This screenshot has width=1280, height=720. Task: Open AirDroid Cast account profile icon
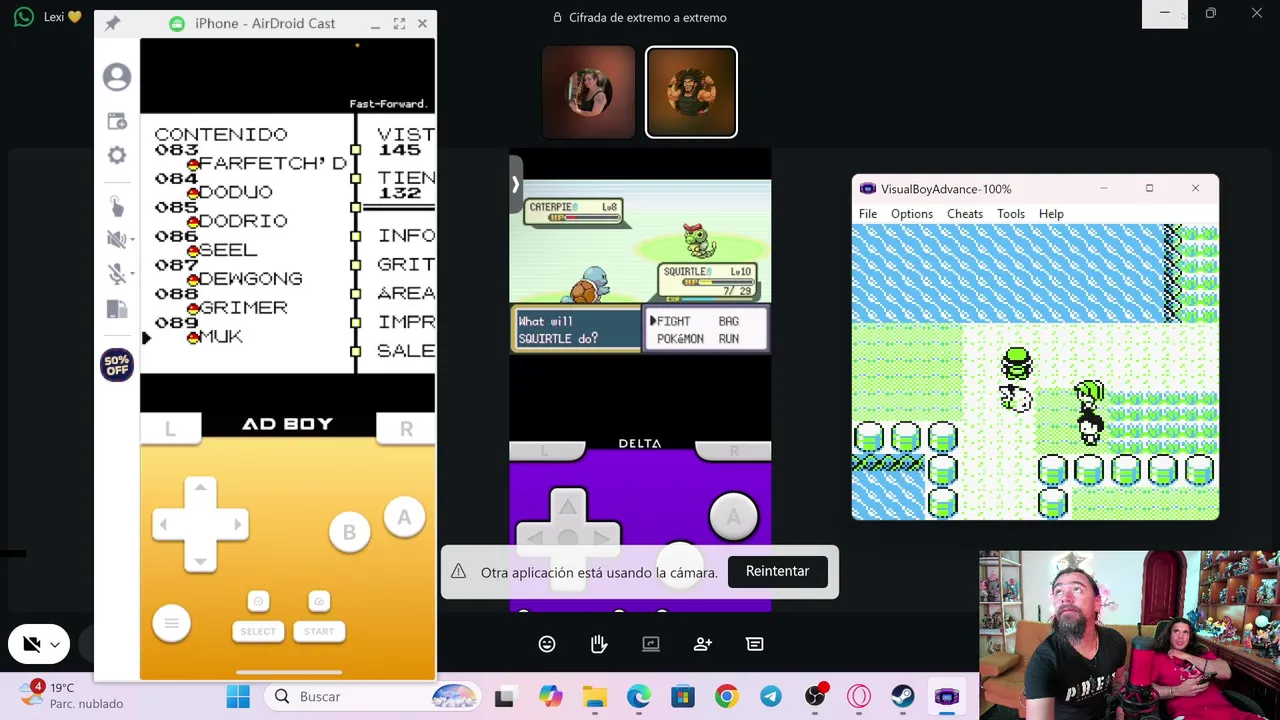coord(117,77)
